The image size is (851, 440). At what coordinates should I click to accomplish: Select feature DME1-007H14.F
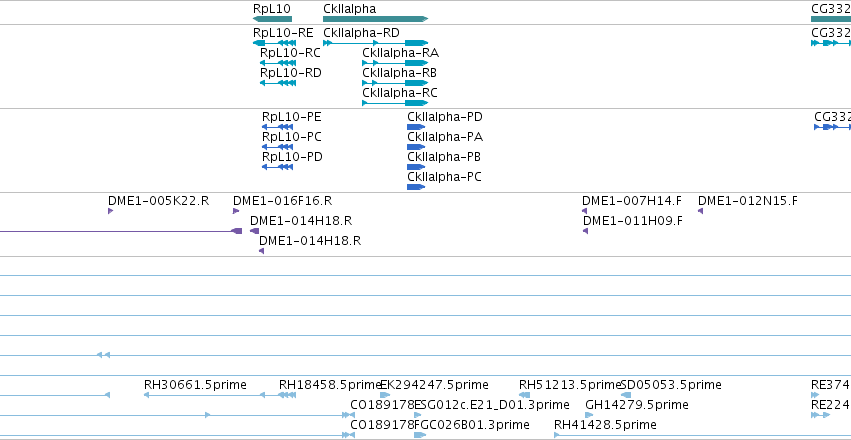point(632,201)
